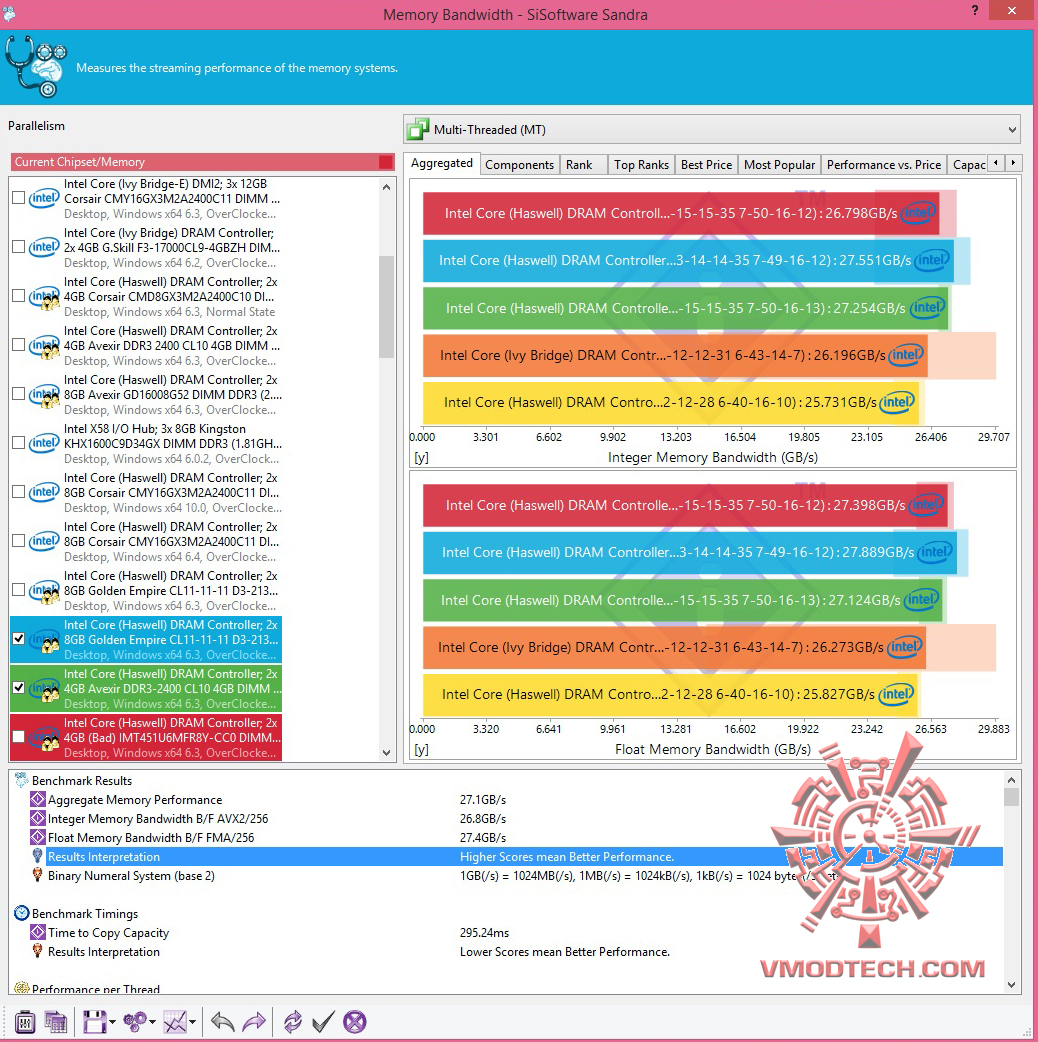Check the Corsair CMD8GX3M2A2400C10 entry
The width and height of the screenshot is (1038, 1042).
click(x=19, y=296)
